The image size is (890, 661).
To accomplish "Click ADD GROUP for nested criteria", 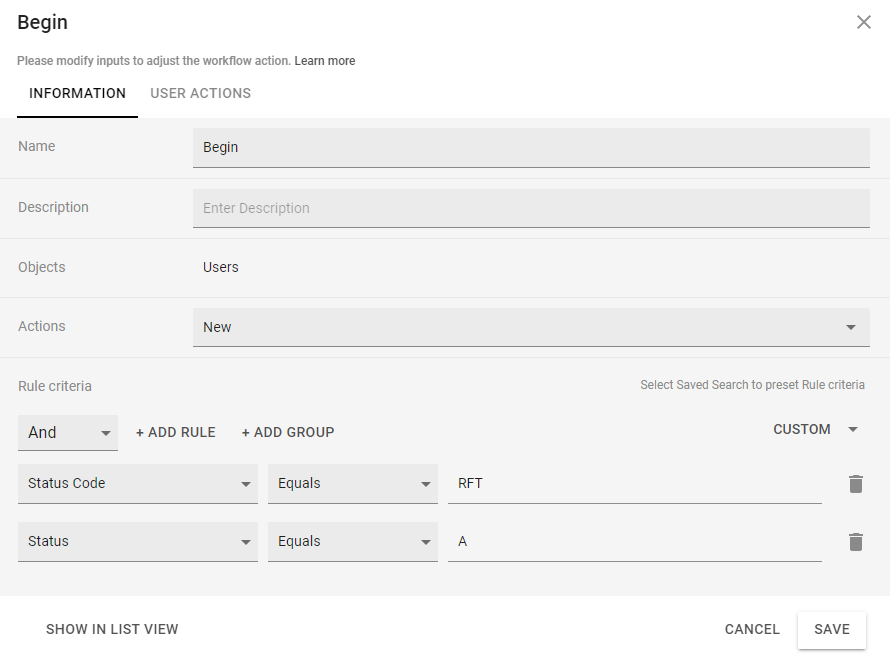I will pyautogui.click(x=287, y=432).
